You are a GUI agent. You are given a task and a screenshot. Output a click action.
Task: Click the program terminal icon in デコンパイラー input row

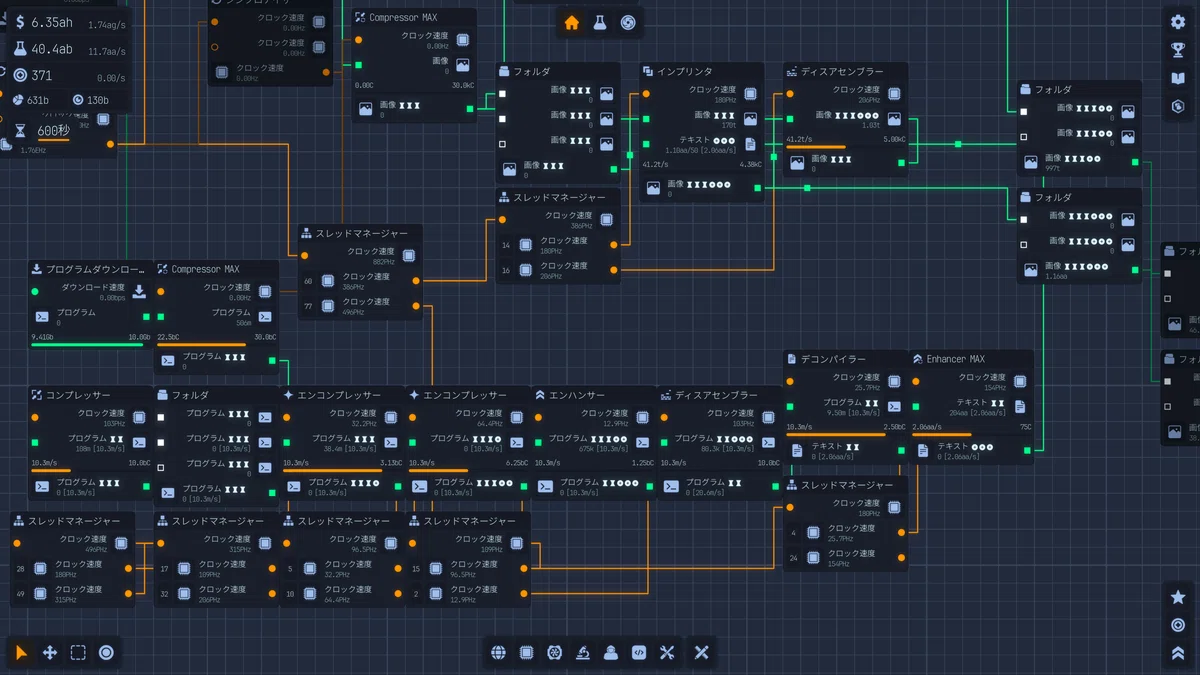(x=894, y=406)
